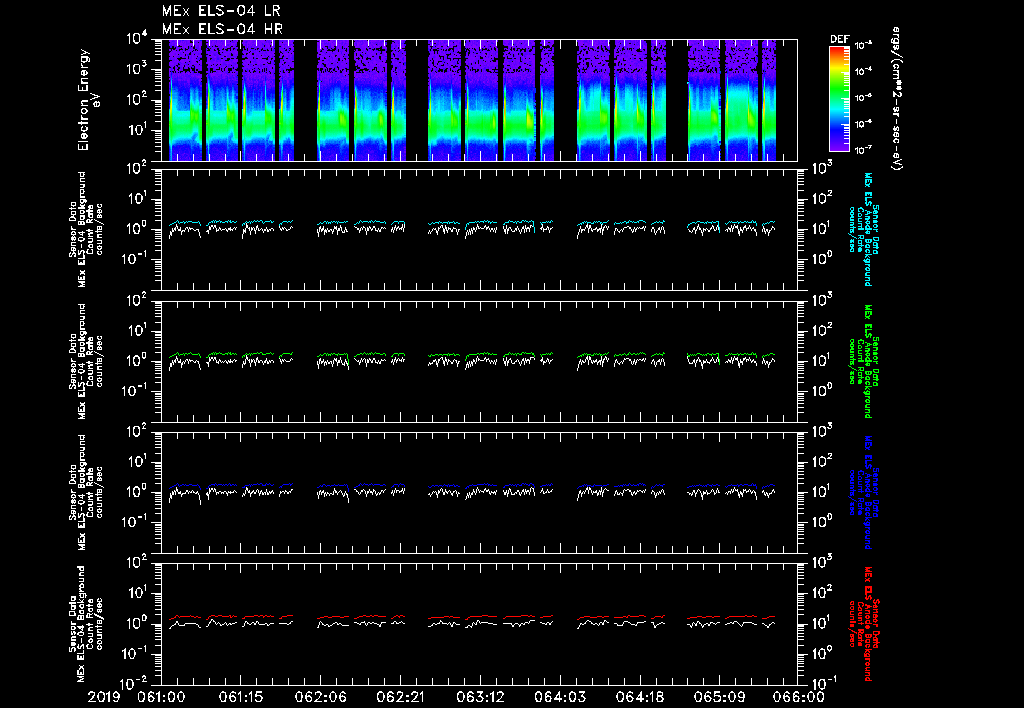Click left Sensor Data axis label of green panel
The height and width of the screenshot is (708, 1024).
[x=86, y=361]
